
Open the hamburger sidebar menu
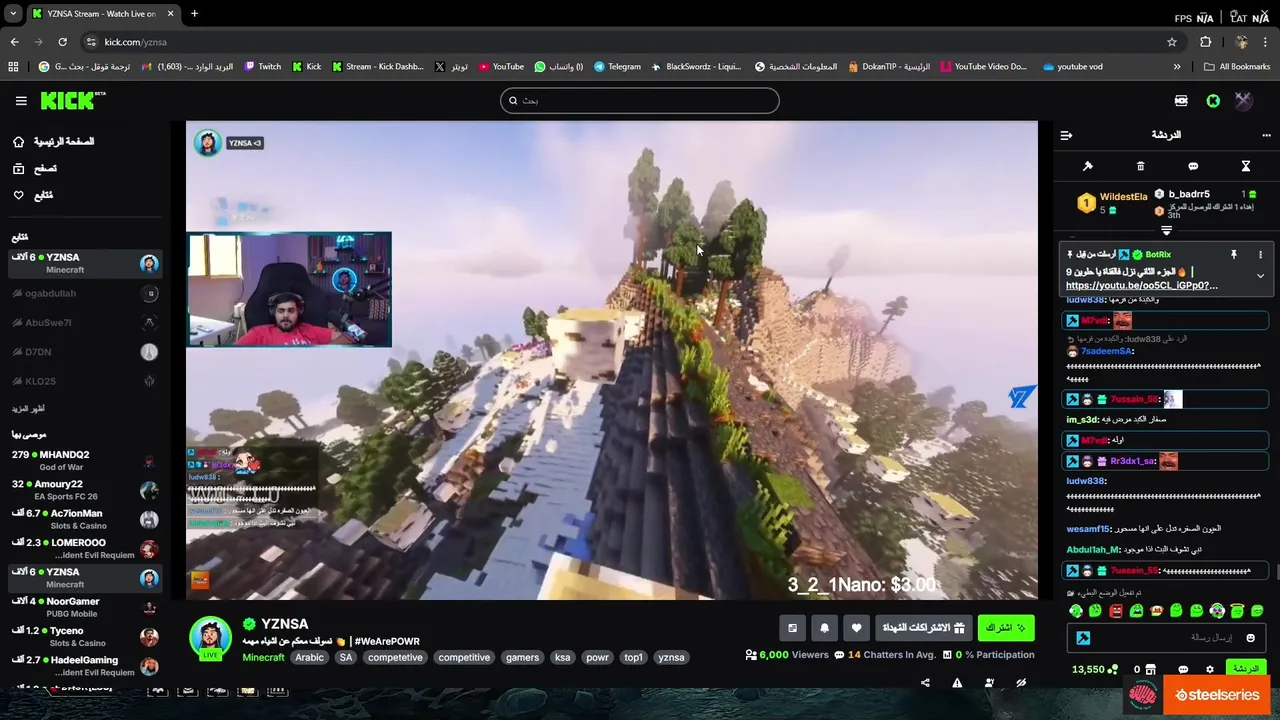tap(21, 101)
